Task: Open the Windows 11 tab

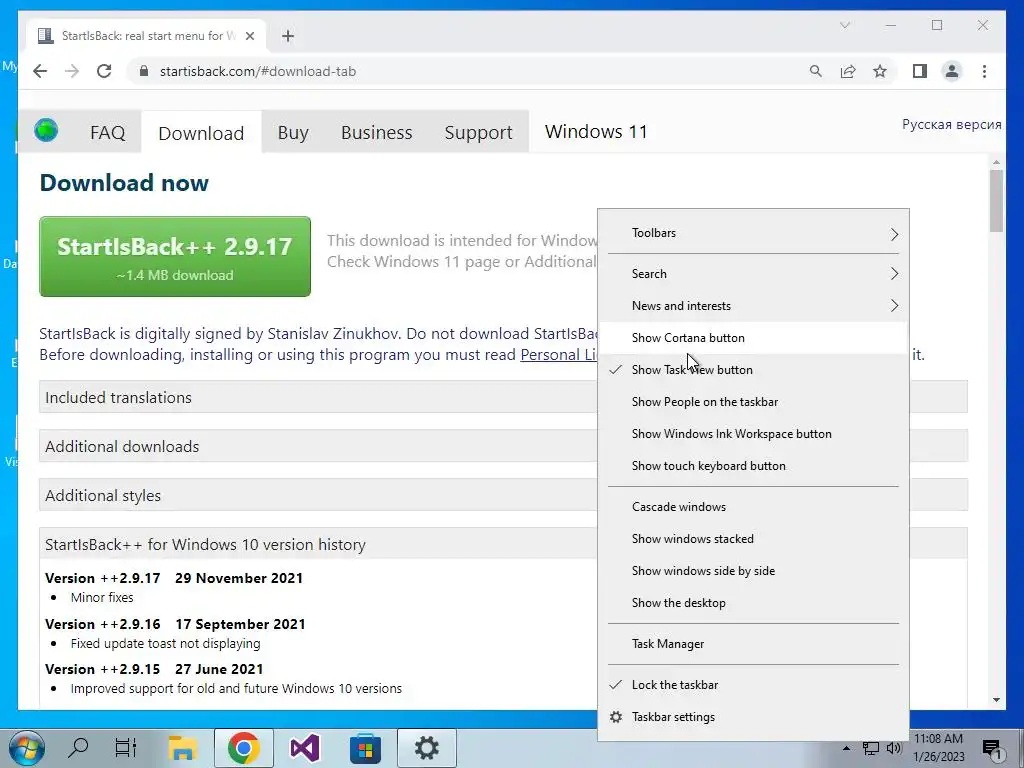Action: click(x=596, y=132)
